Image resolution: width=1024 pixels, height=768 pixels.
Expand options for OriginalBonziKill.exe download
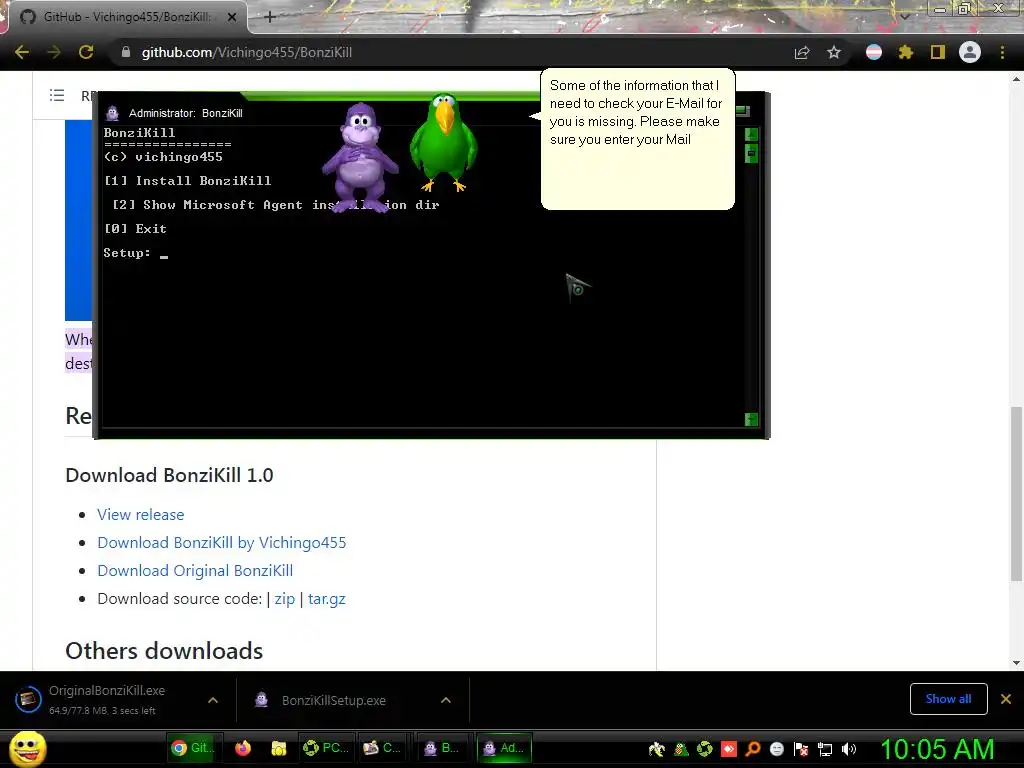tap(212, 700)
